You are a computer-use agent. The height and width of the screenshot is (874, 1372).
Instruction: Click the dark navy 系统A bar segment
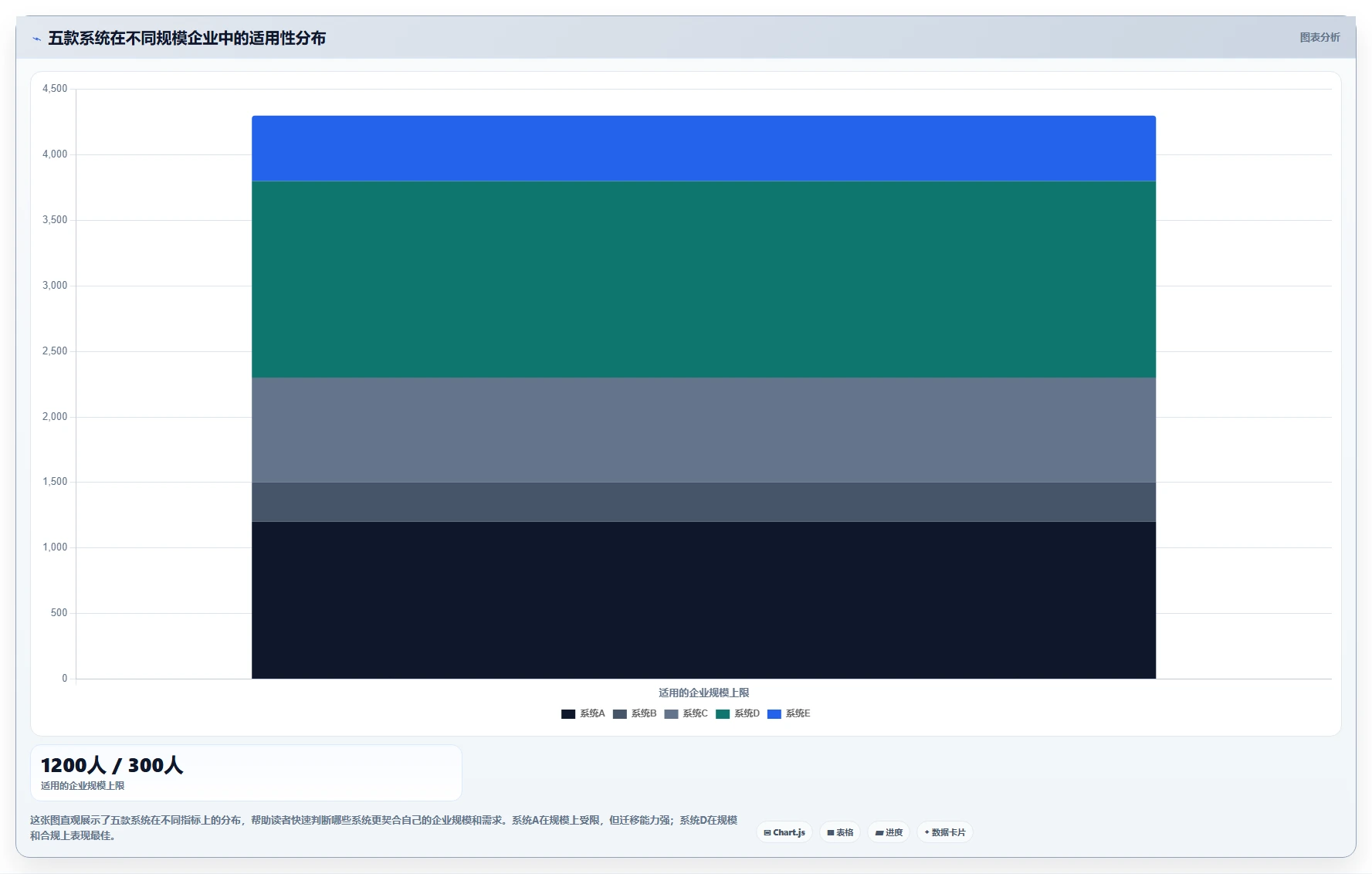(703, 600)
